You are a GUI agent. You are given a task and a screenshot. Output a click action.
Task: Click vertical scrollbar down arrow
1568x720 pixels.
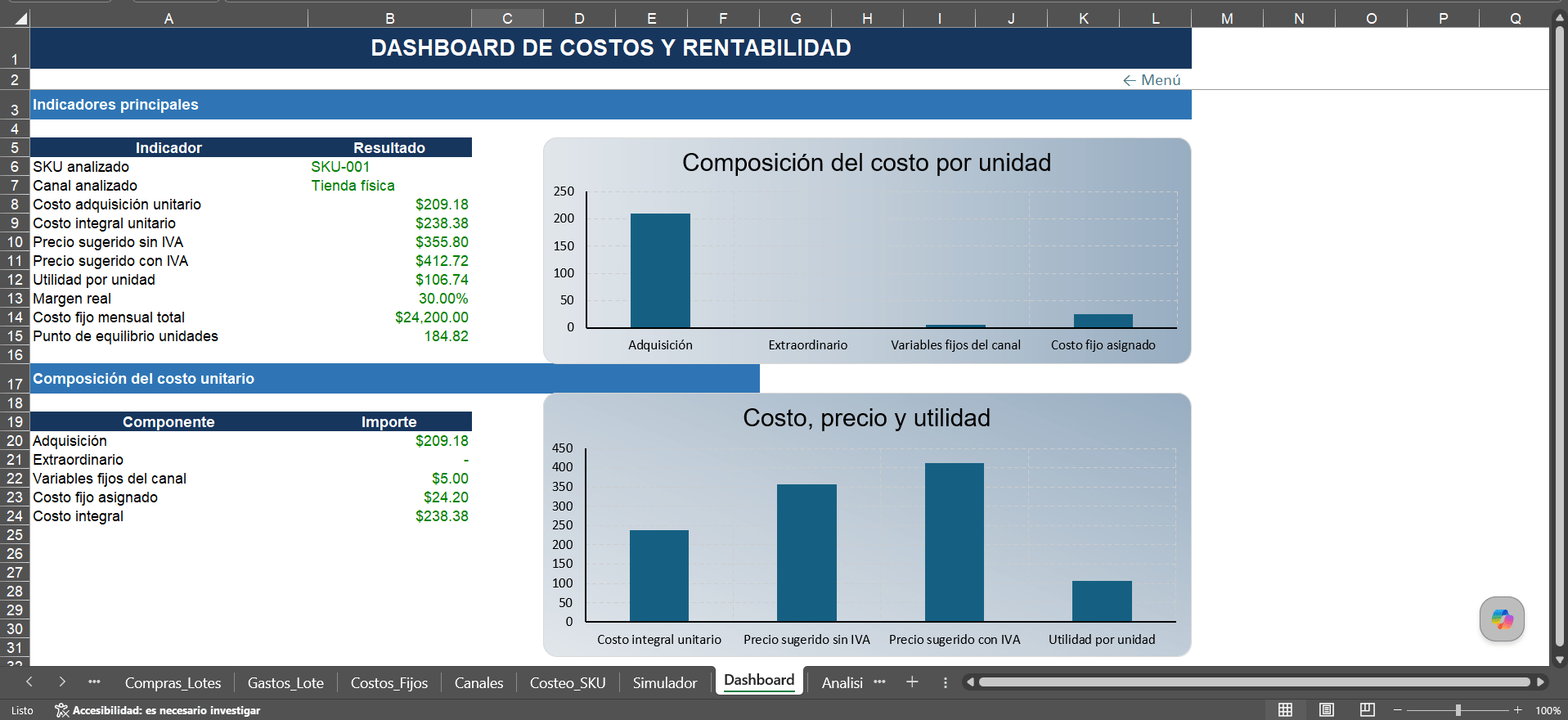click(x=1560, y=659)
